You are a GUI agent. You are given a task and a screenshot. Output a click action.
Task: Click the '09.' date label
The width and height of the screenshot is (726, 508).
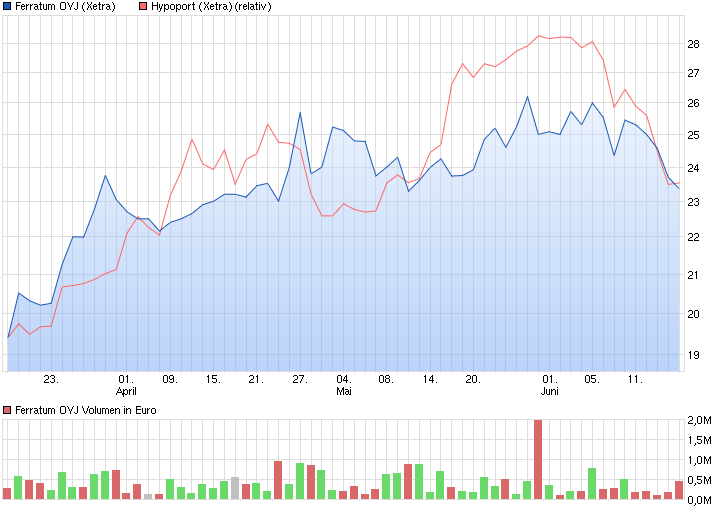click(x=169, y=379)
